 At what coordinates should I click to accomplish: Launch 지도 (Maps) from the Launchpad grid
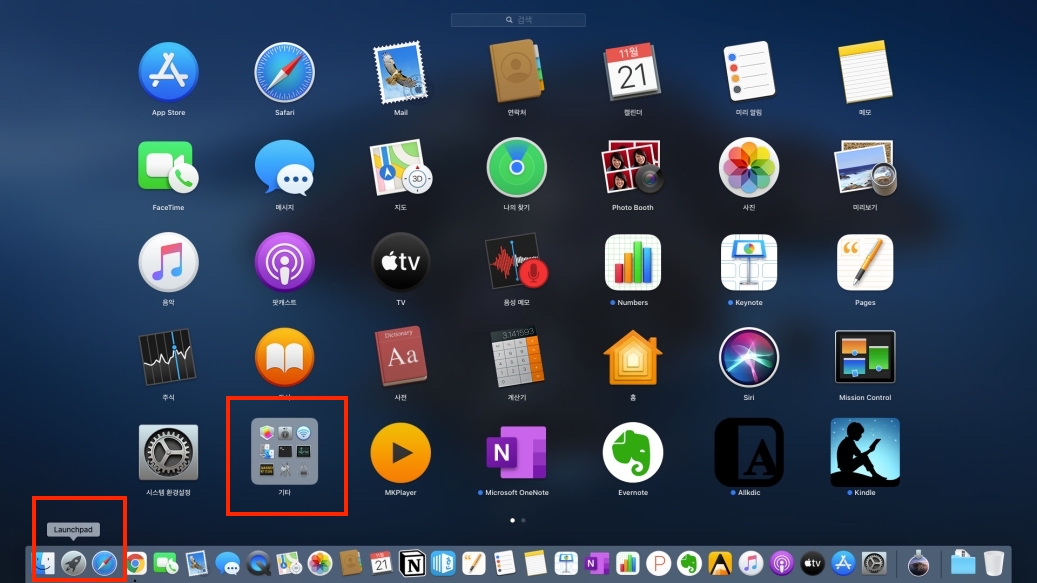(400, 167)
